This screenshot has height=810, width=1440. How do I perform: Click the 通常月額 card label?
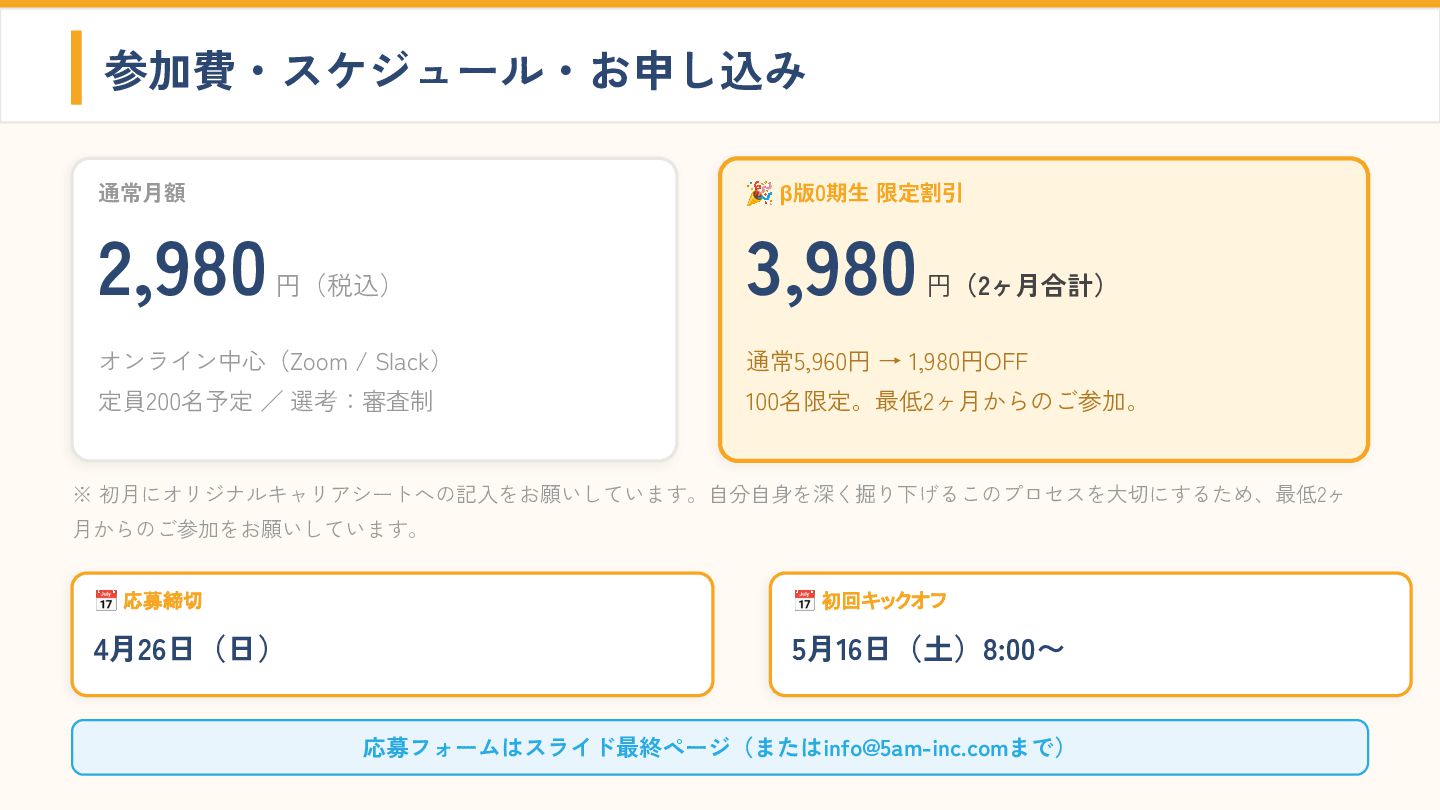pos(142,194)
